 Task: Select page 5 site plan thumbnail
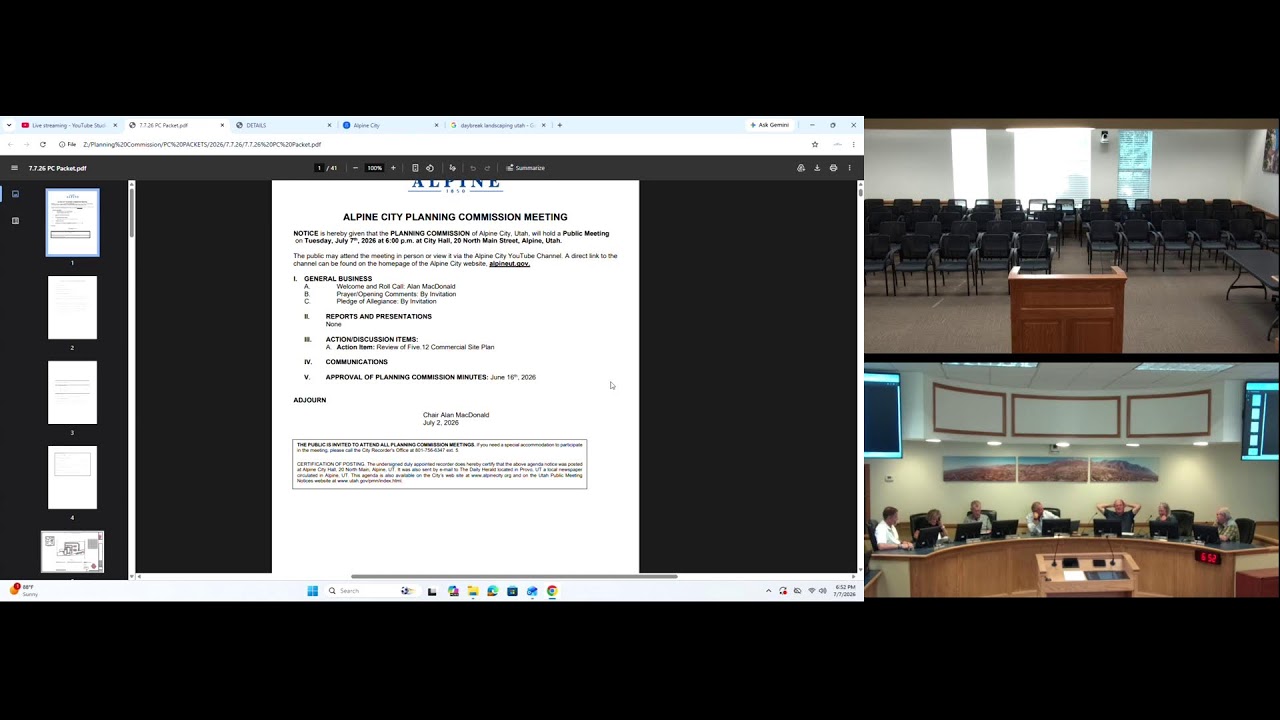pyautogui.click(x=72, y=552)
